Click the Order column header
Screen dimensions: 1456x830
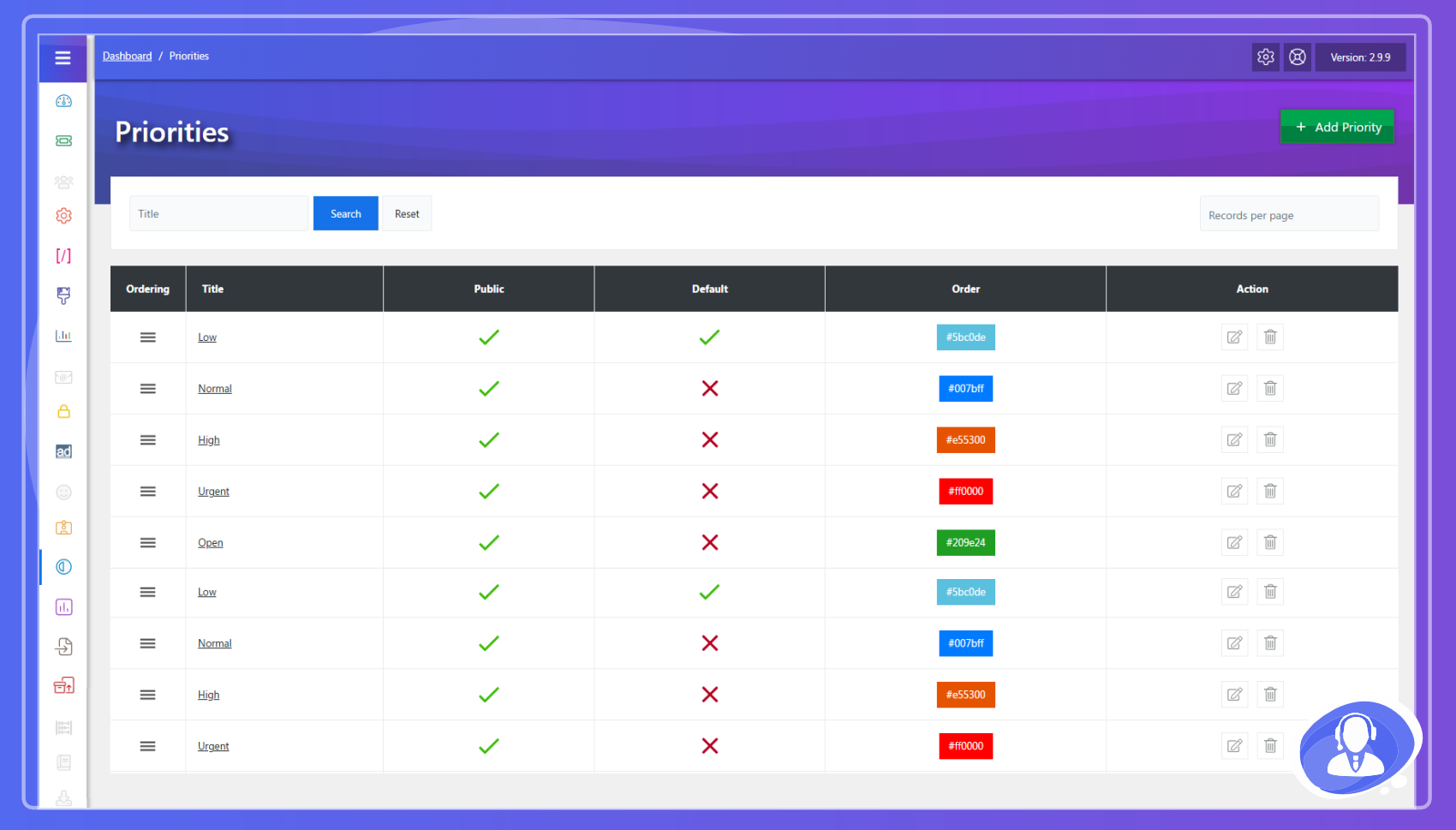[966, 290]
